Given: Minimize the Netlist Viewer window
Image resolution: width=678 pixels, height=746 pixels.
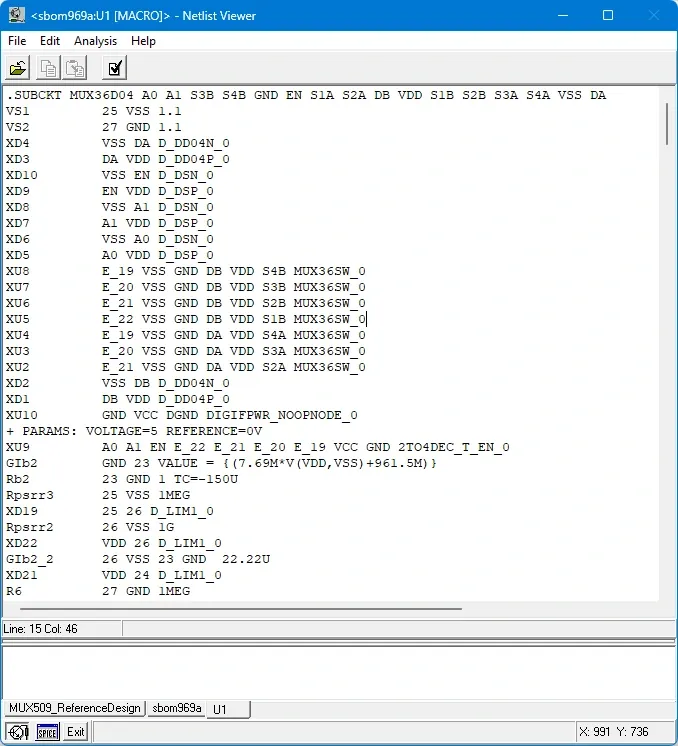Looking at the screenshot, I should 563,15.
